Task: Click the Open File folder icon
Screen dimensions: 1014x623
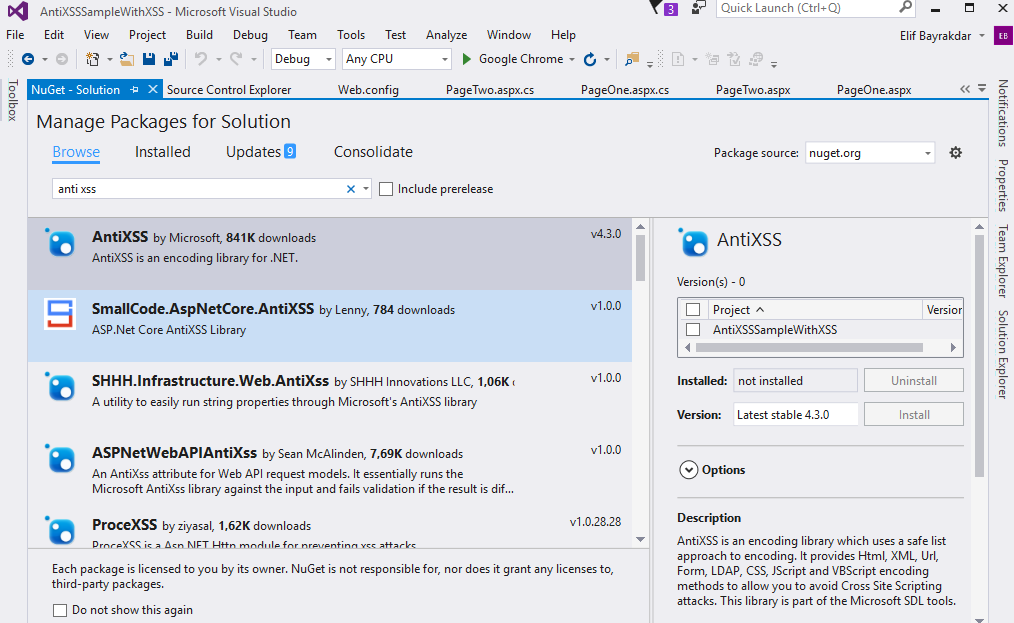Action: 127,59
